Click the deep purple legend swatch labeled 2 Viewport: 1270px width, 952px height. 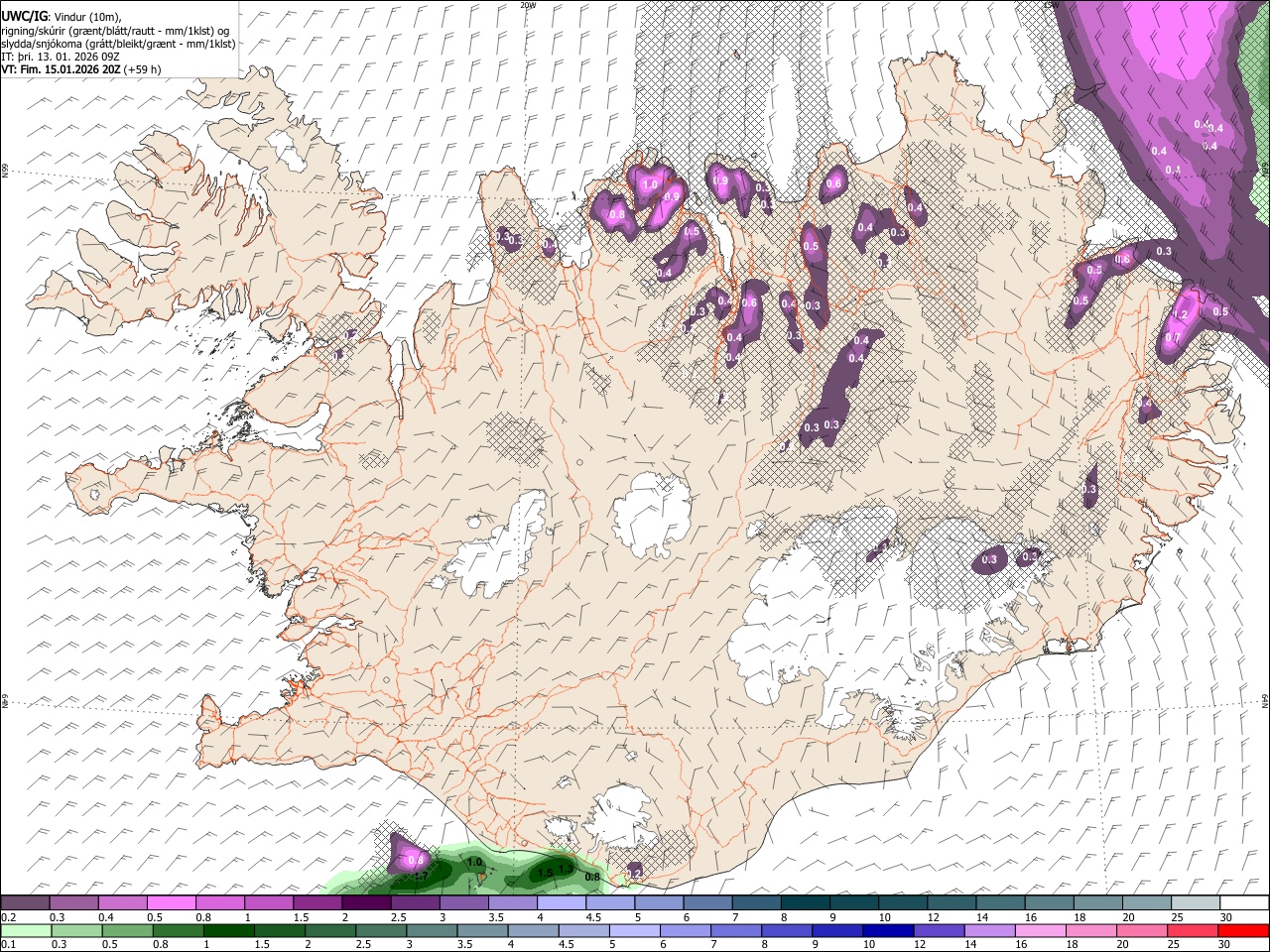tap(367, 902)
